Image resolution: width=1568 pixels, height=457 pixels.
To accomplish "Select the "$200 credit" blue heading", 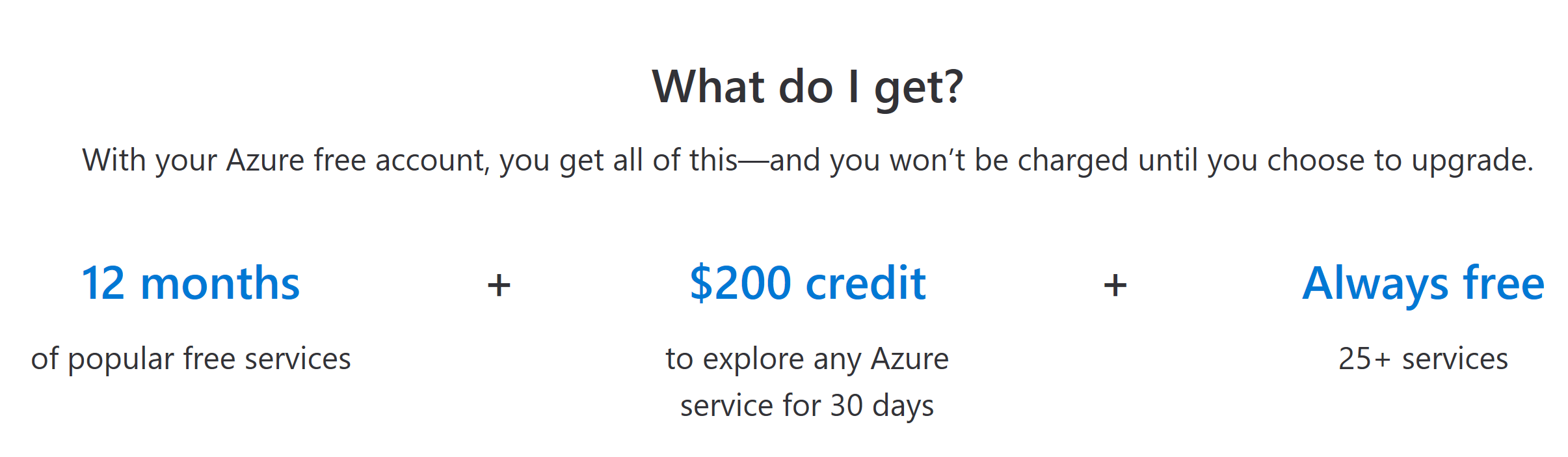I will pos(807,284).
